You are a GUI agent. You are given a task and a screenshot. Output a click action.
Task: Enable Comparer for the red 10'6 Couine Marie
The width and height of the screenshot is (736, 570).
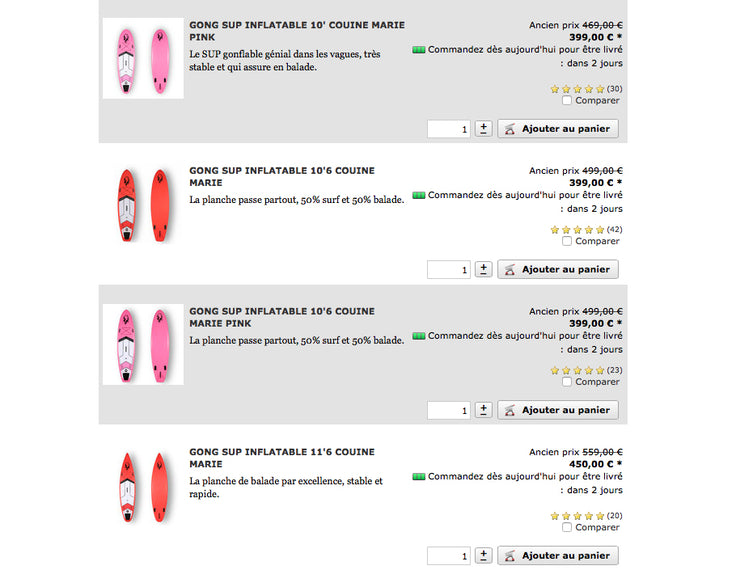pos(567,241)
